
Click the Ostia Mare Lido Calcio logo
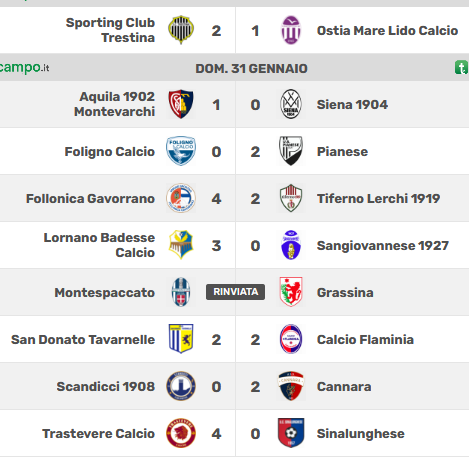click(291, 30)
